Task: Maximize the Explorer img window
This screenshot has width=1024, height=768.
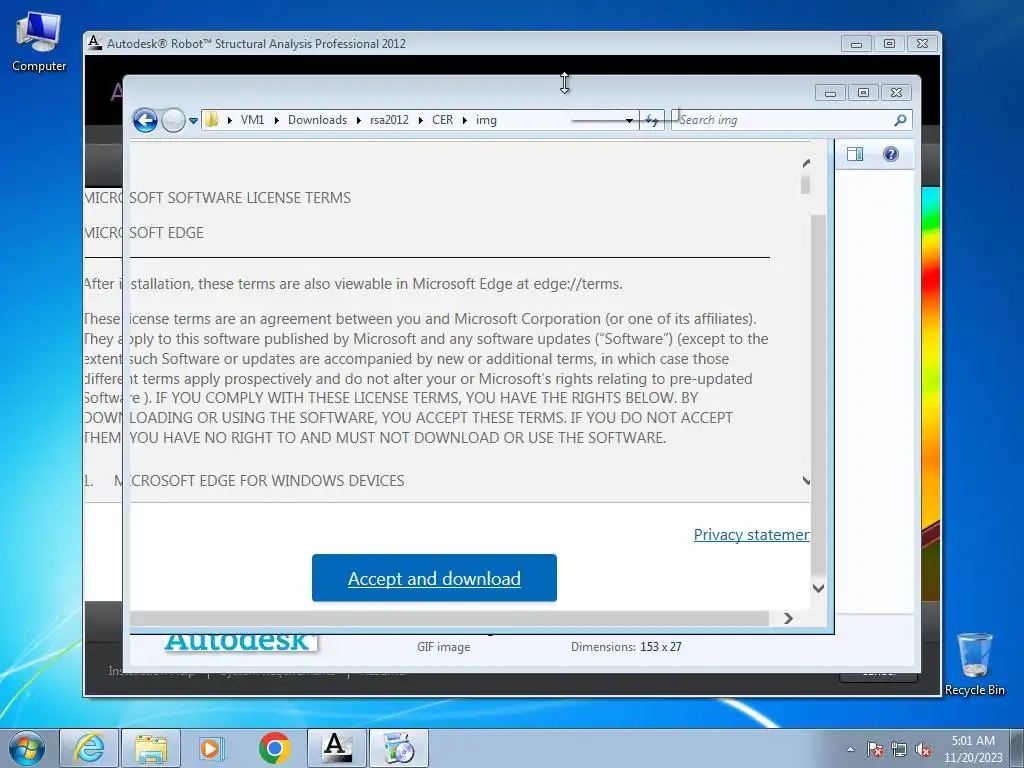Action: (x=863, y=93)
